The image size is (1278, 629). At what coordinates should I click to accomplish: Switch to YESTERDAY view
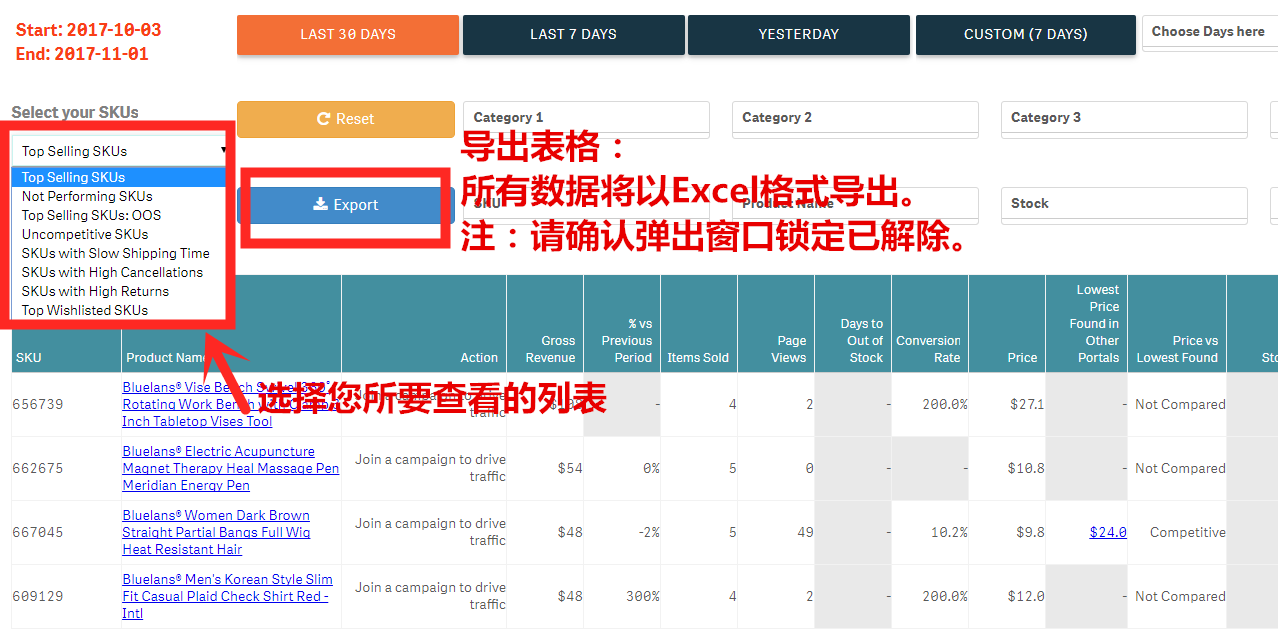(x=798, y=34)
